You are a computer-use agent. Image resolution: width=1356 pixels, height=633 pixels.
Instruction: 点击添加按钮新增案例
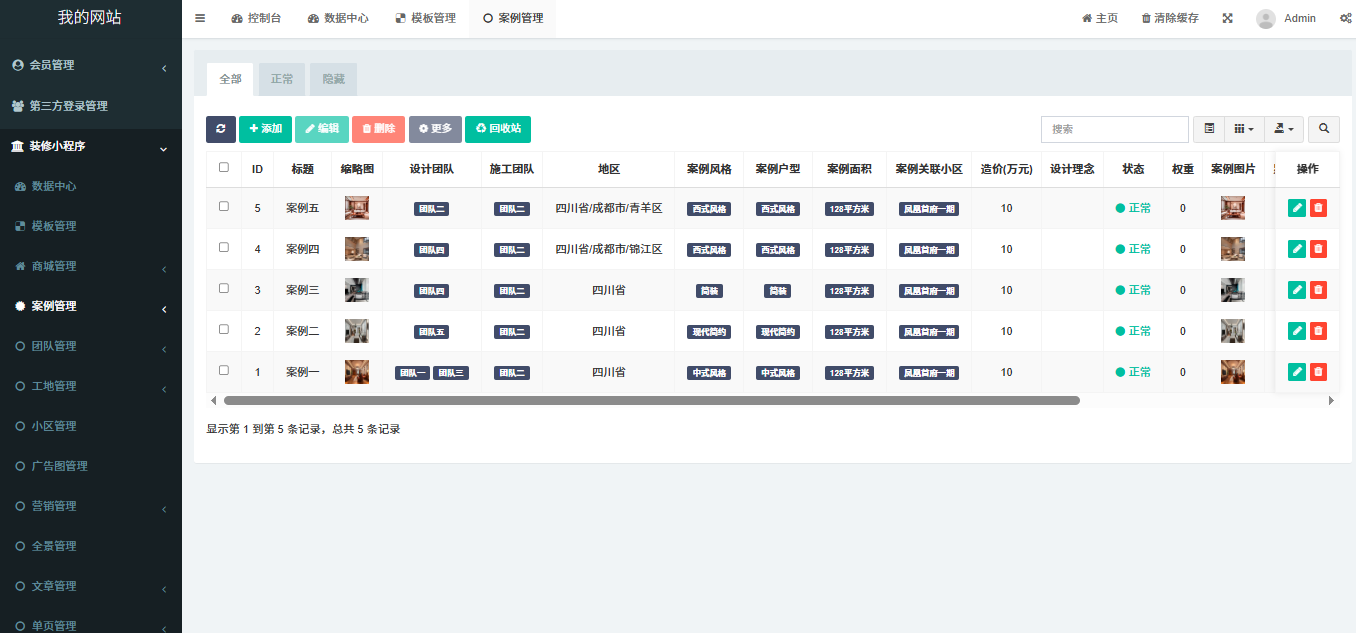click(x=264, y=129)
